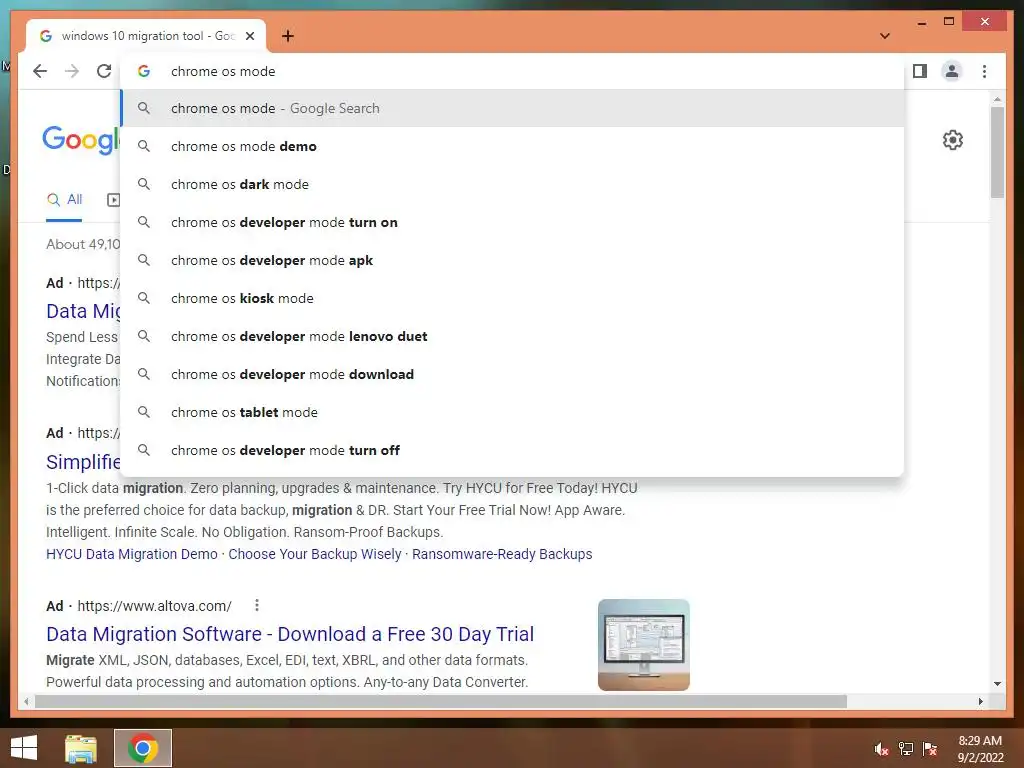The image size is (1024, 768).
Task: Click the horizontal scrollbar left arrow
Action: 26,701
